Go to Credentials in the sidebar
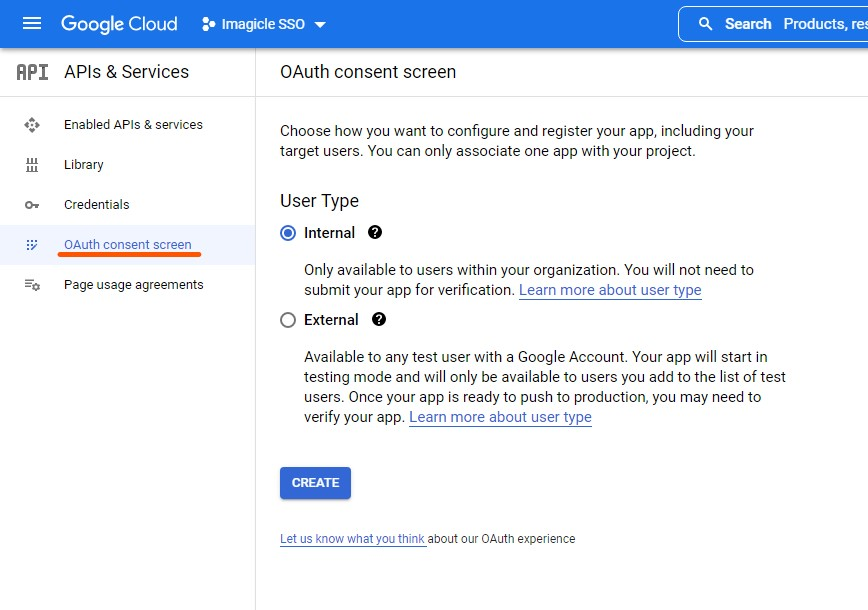The image size is (868, 610). 97,205
